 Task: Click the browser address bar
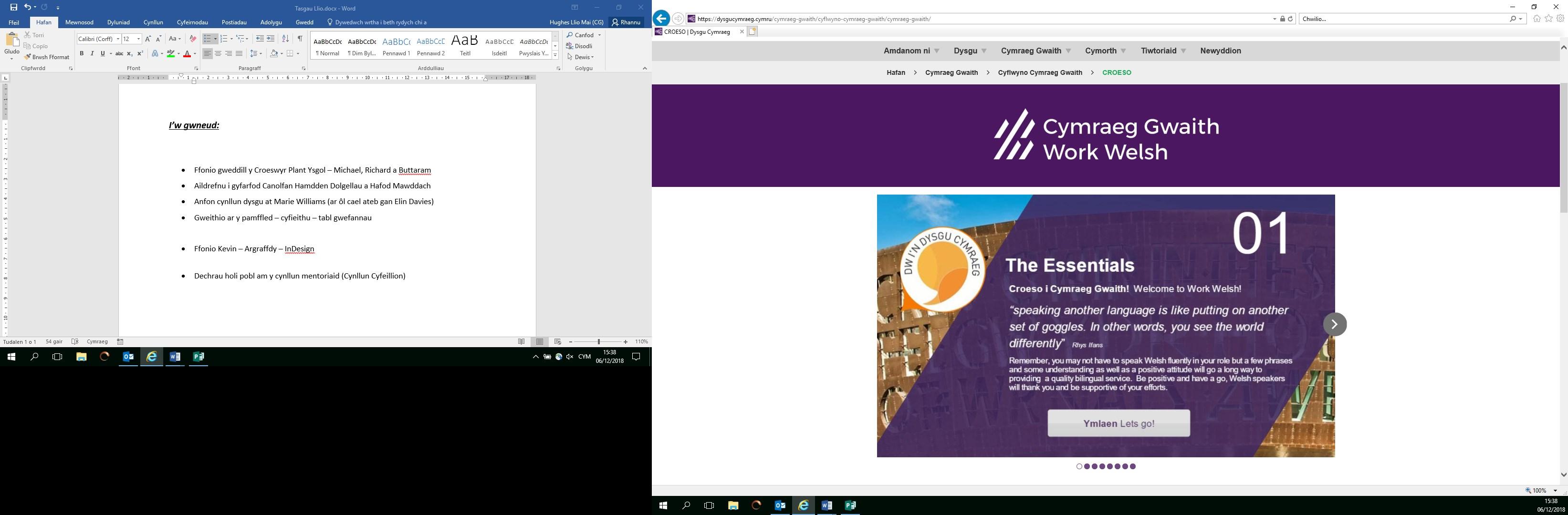[974, 19]
